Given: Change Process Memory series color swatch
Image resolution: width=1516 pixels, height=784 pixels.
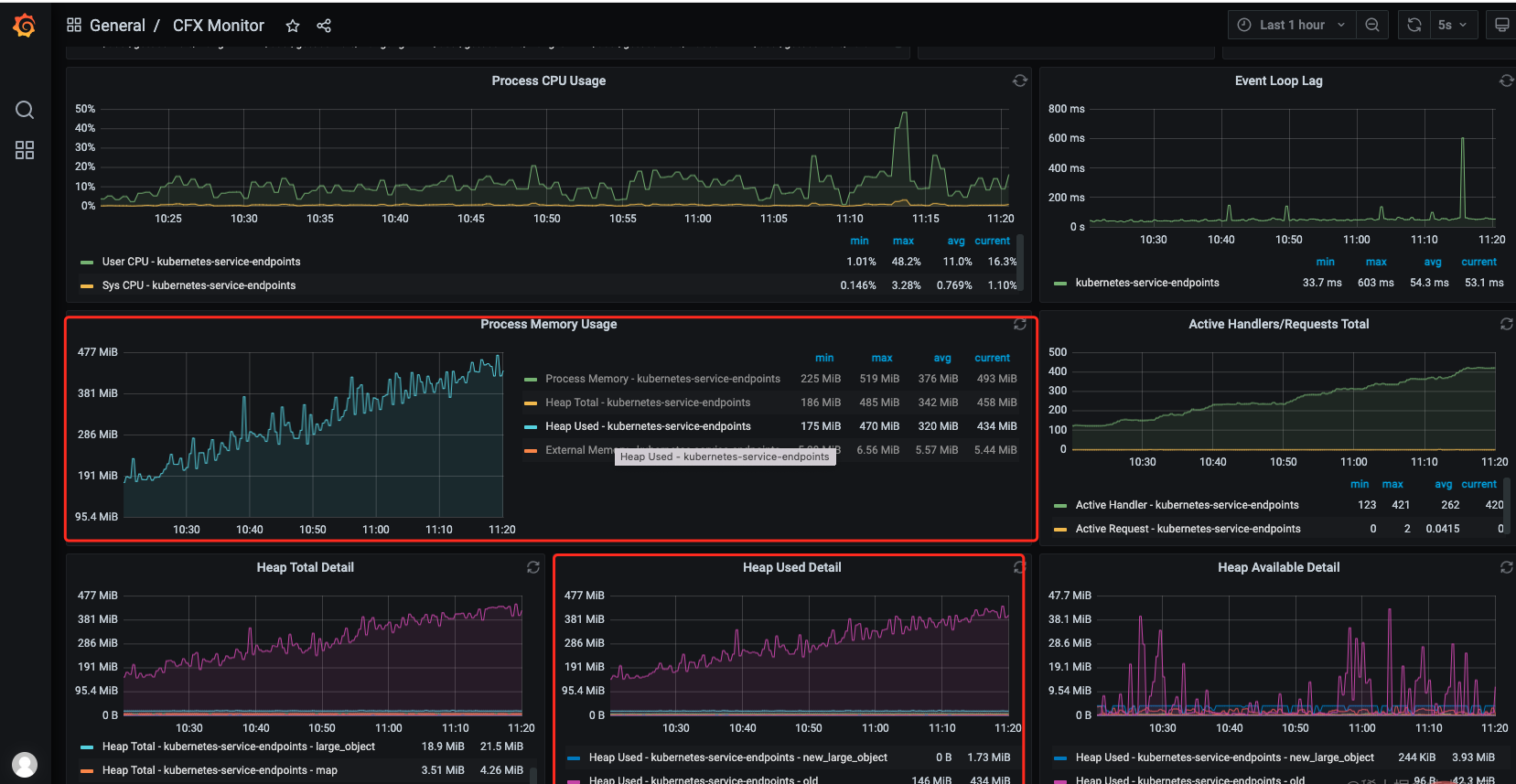Looking at the screenshot, I should pyautogui.click(x=531, y=380).
